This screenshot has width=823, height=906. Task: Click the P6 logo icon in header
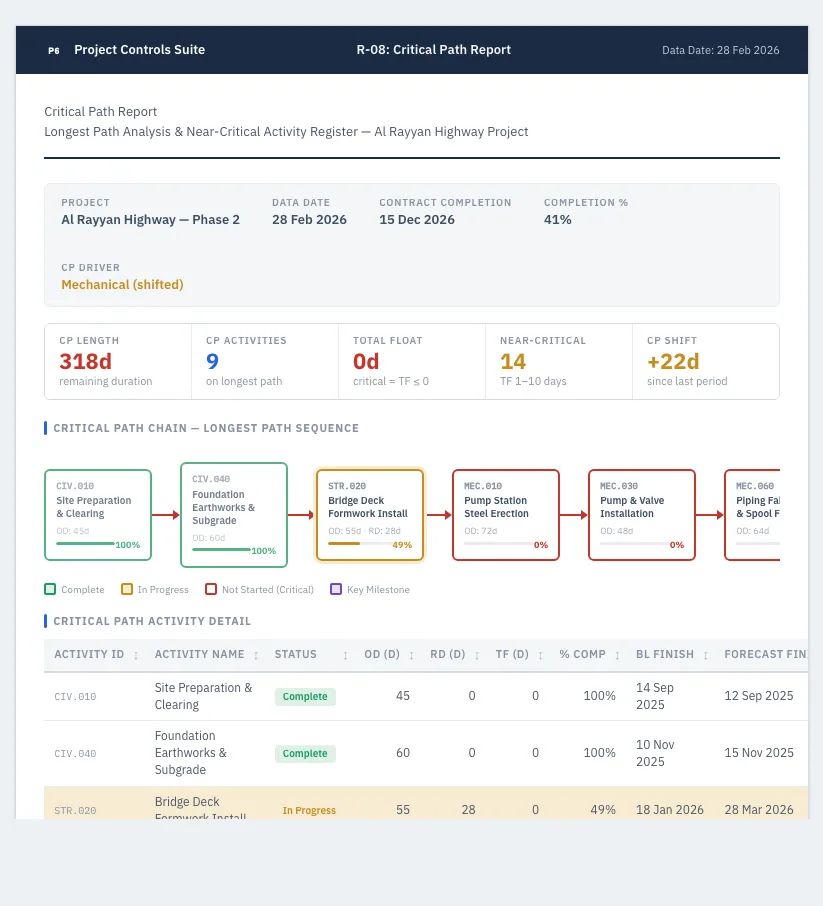(x=54, y=50)
